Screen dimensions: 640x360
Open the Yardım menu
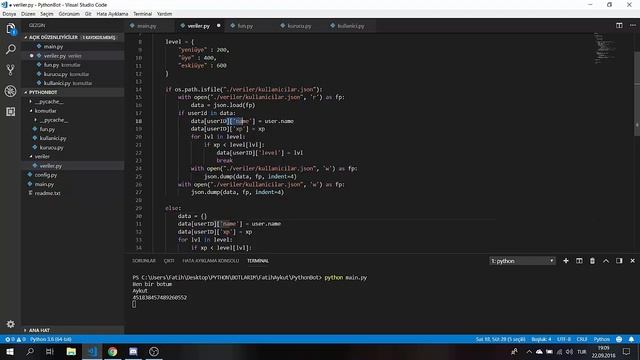click(x=164, y=14)
